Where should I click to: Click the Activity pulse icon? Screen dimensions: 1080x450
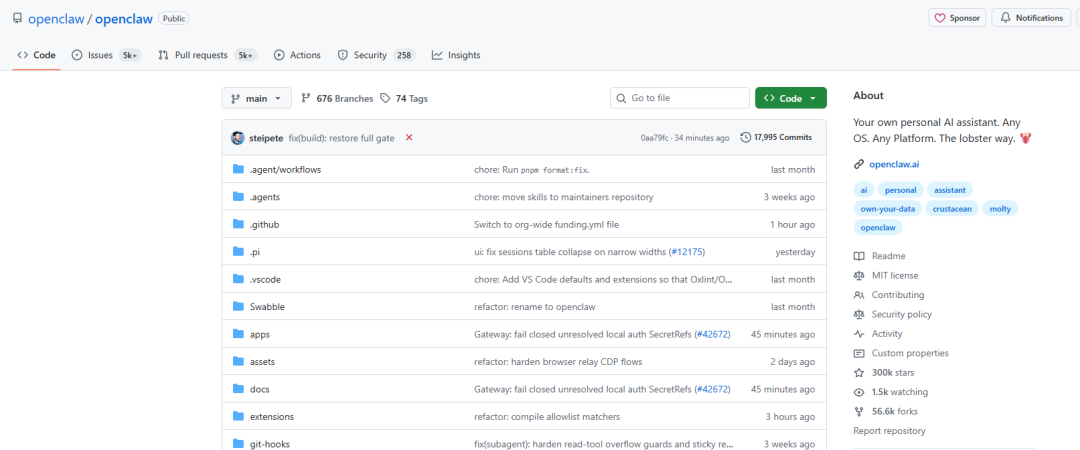click(859, 334)
